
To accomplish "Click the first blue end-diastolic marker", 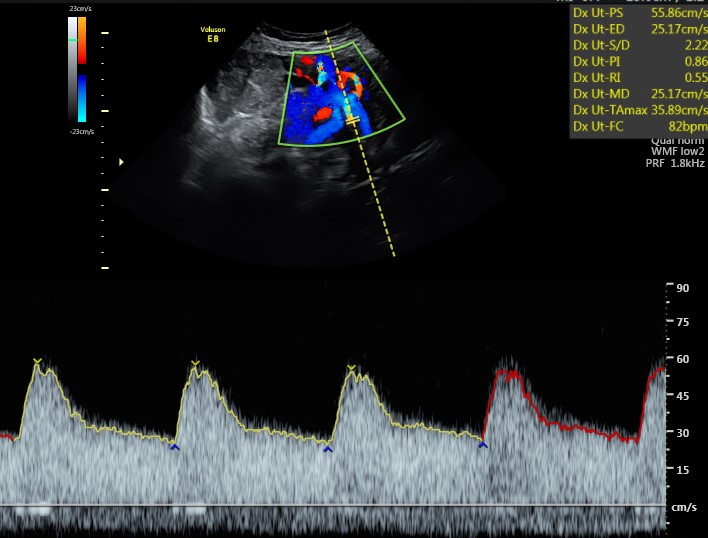I will pyautogui.click(x=174, y=447).
